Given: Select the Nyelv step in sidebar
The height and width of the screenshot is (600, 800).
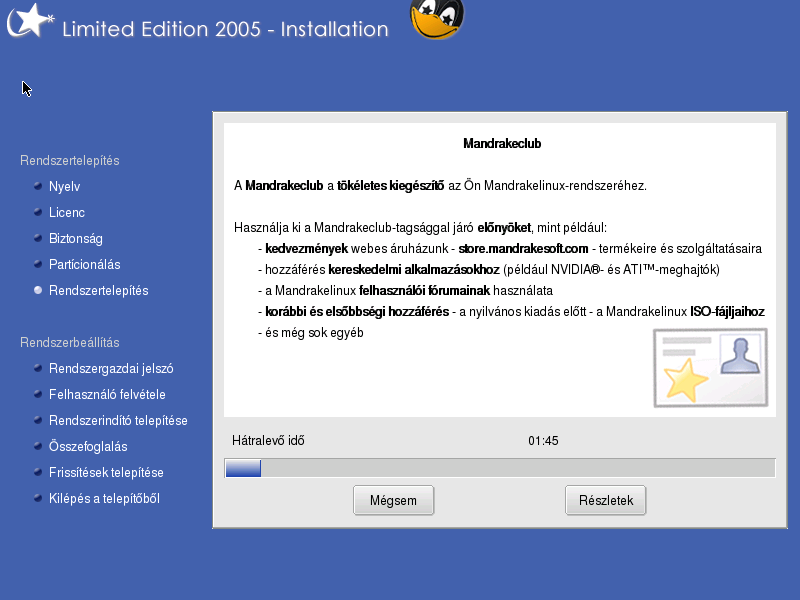Looking at the screenshot, I should pos(64,186).
